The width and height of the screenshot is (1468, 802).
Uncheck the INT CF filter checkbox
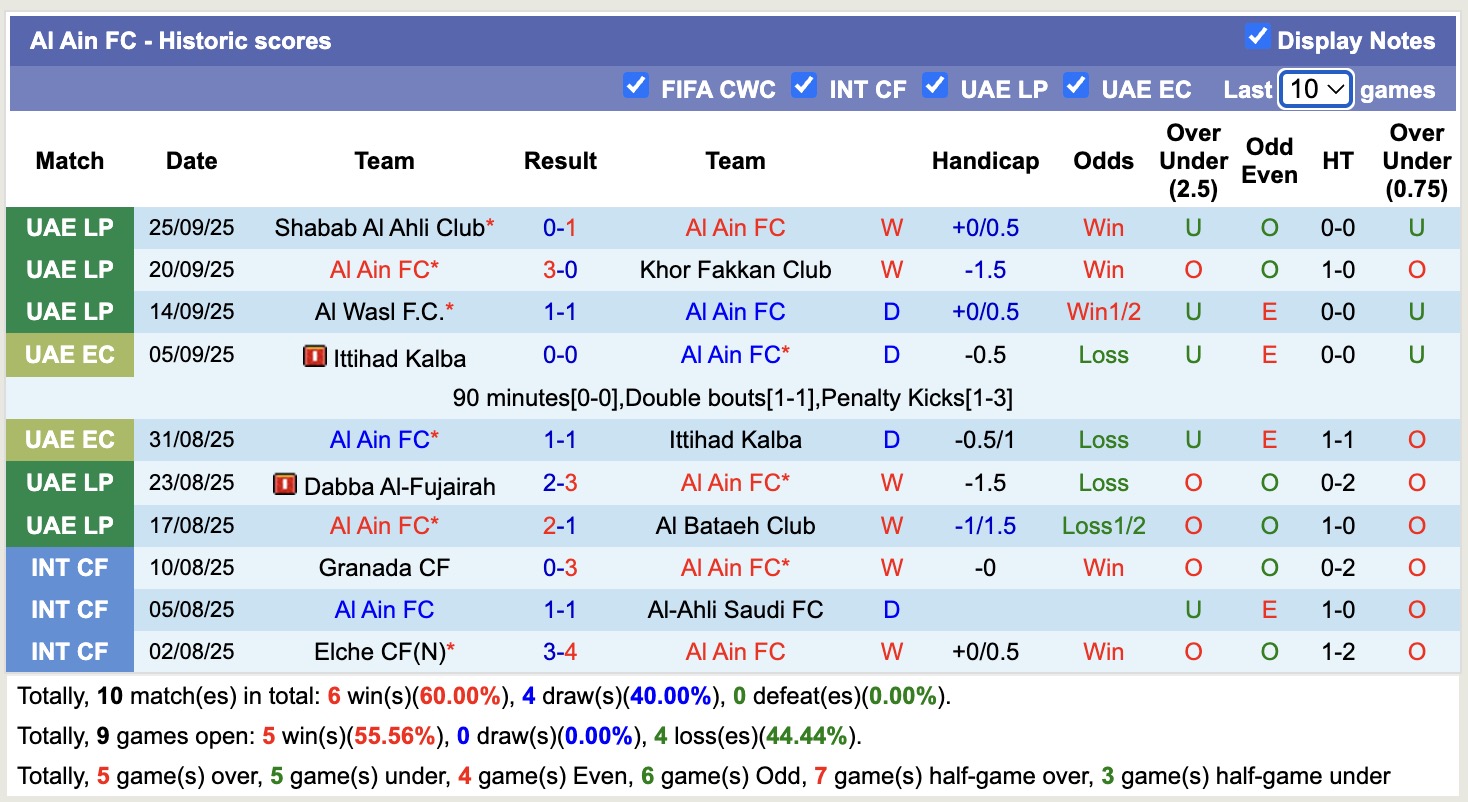point(804,87)
